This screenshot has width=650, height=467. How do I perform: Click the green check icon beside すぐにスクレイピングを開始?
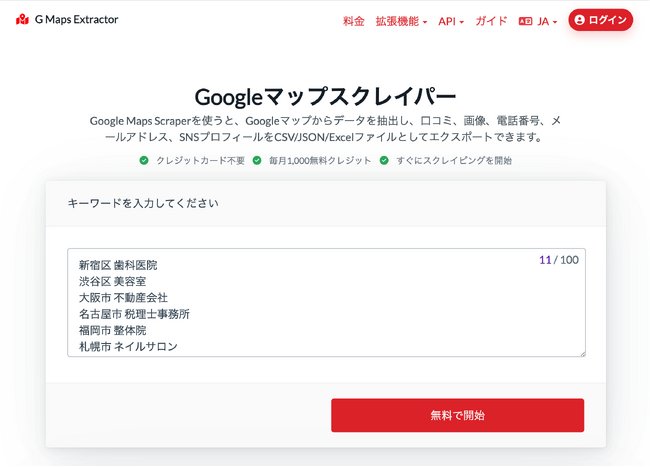[x=384, y=160]
